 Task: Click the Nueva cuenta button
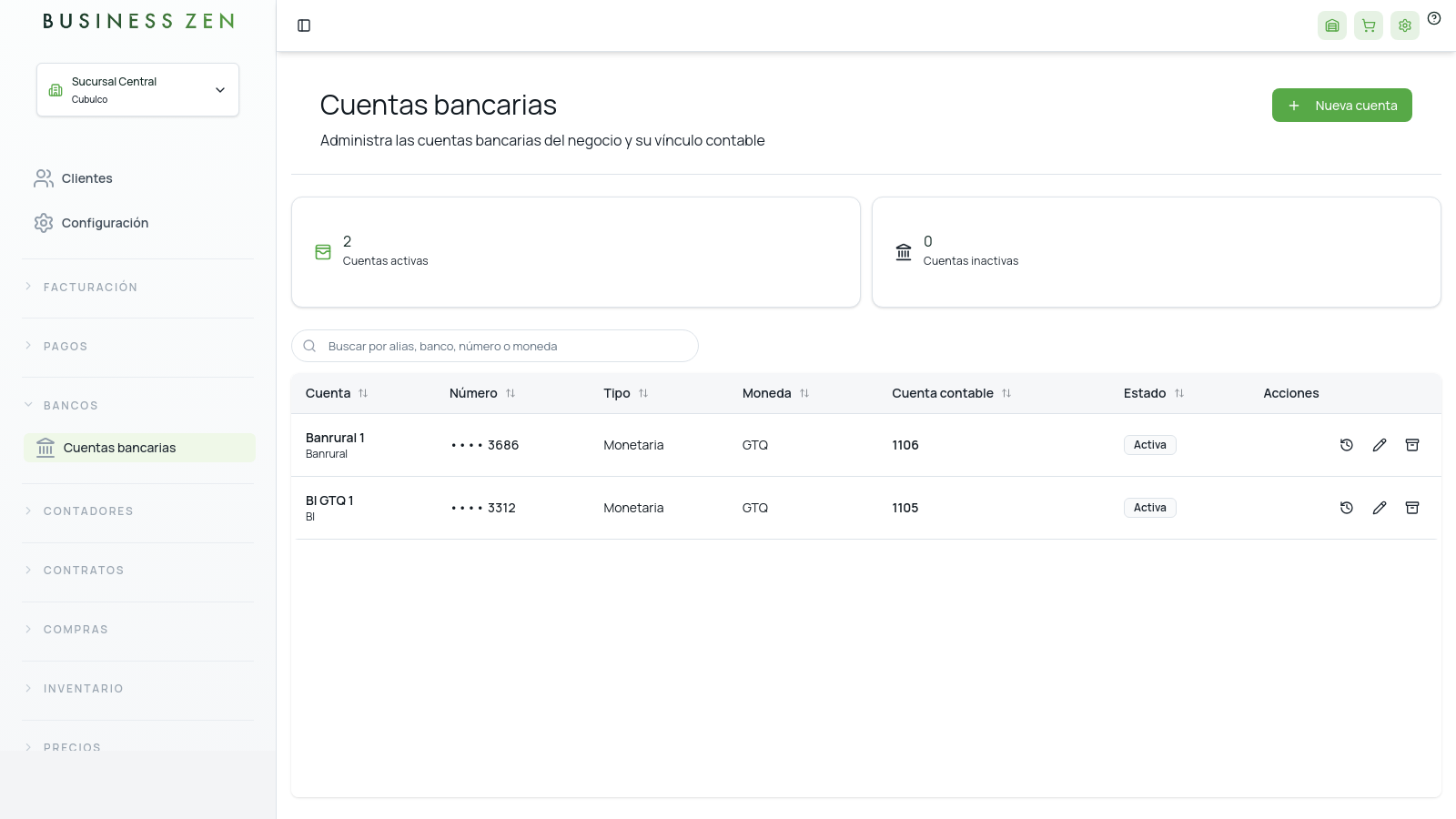(x=1341, y=106)
